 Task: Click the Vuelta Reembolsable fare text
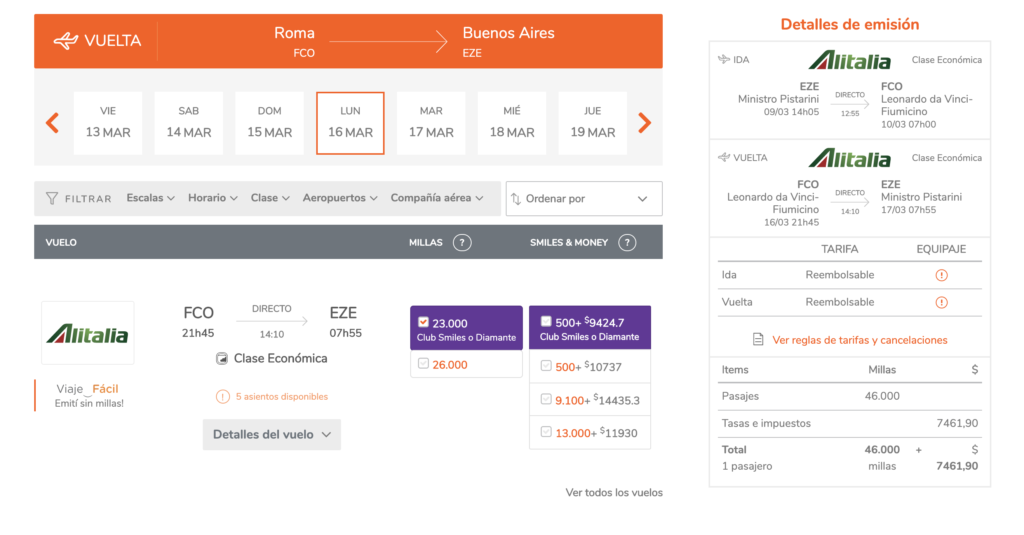click(x=839, y=302)
